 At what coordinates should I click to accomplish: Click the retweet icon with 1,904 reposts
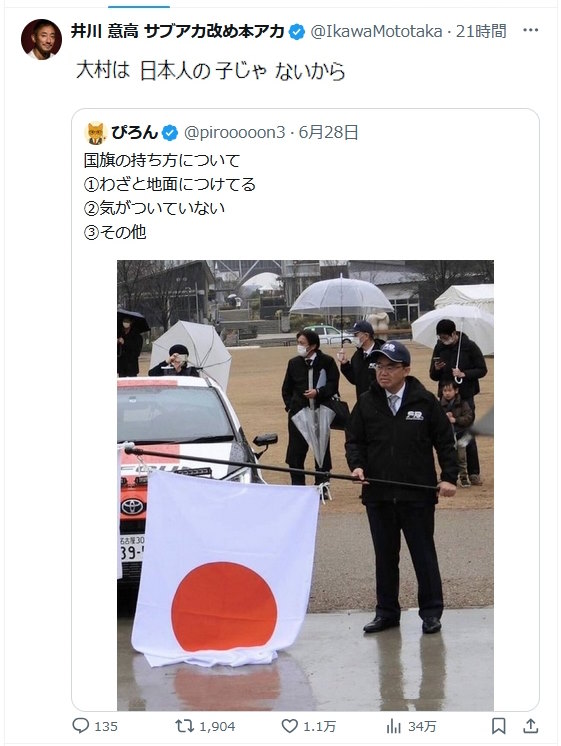[184, 726]
